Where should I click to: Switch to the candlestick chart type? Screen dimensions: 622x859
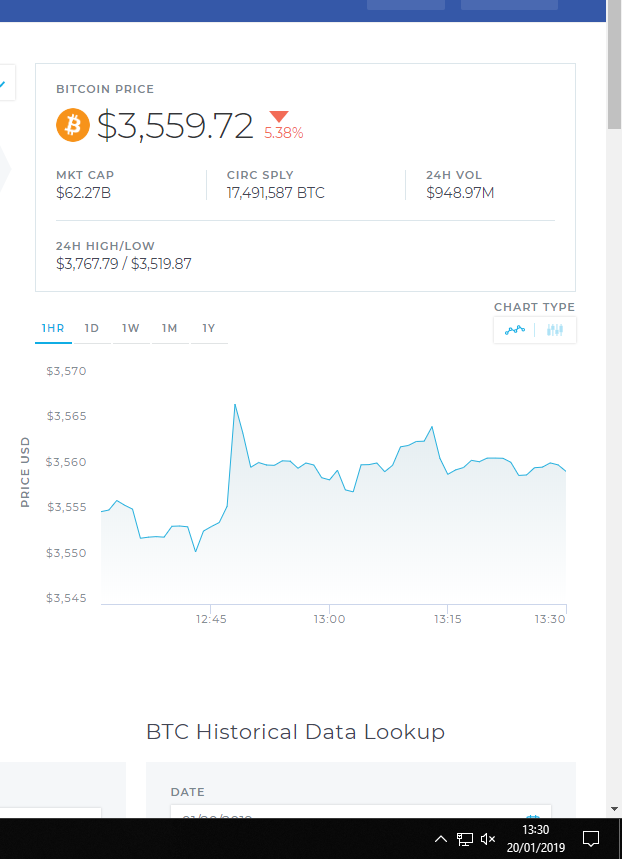coord(556,330)
